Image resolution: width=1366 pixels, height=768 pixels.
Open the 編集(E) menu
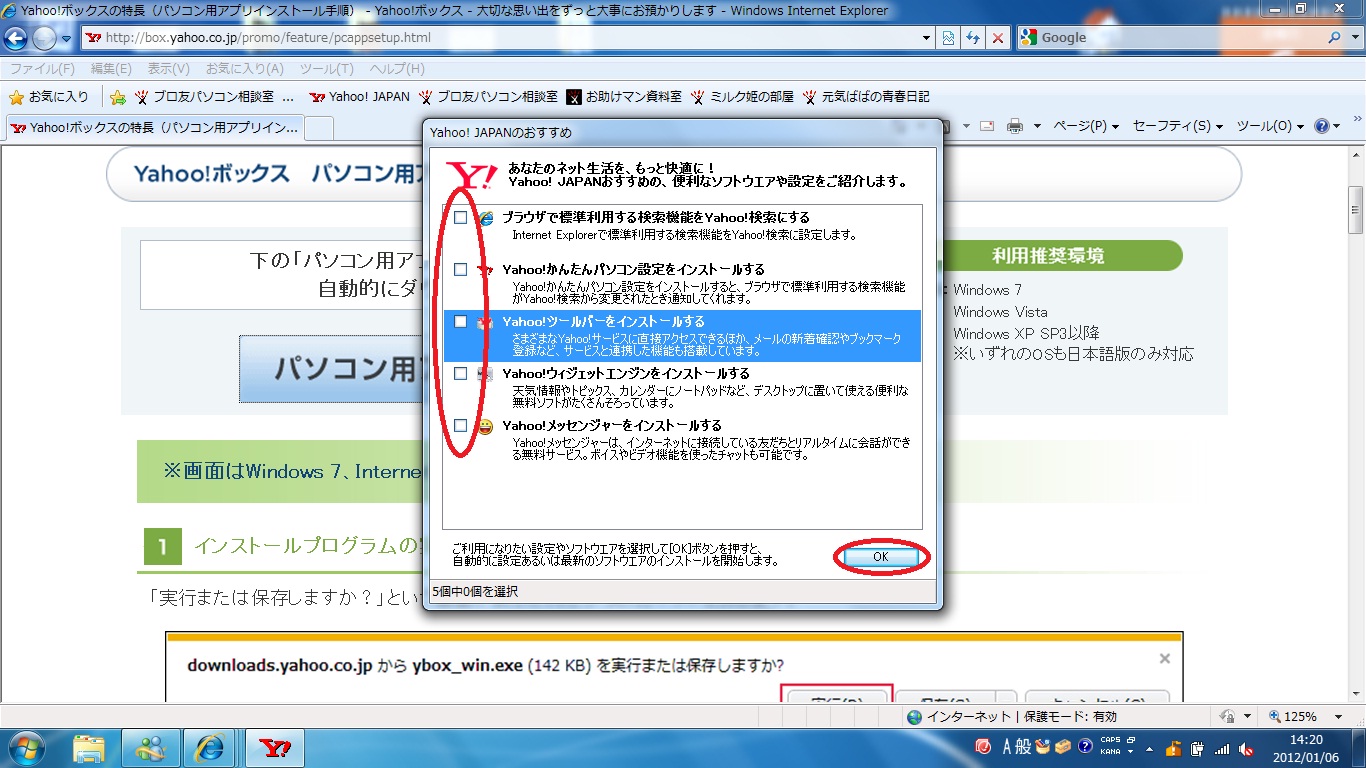pyautogui.click(x=111, y=69)
